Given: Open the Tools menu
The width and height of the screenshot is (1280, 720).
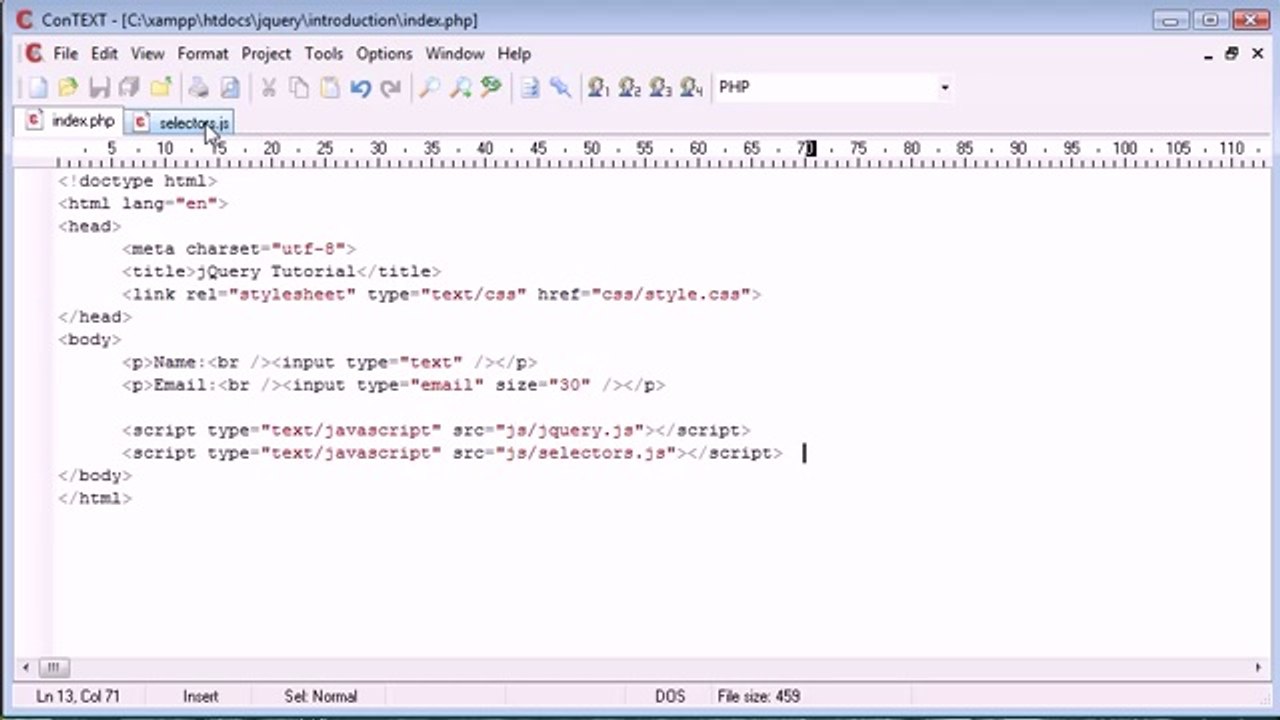Looking at the screenshot, I should (324, 54).
